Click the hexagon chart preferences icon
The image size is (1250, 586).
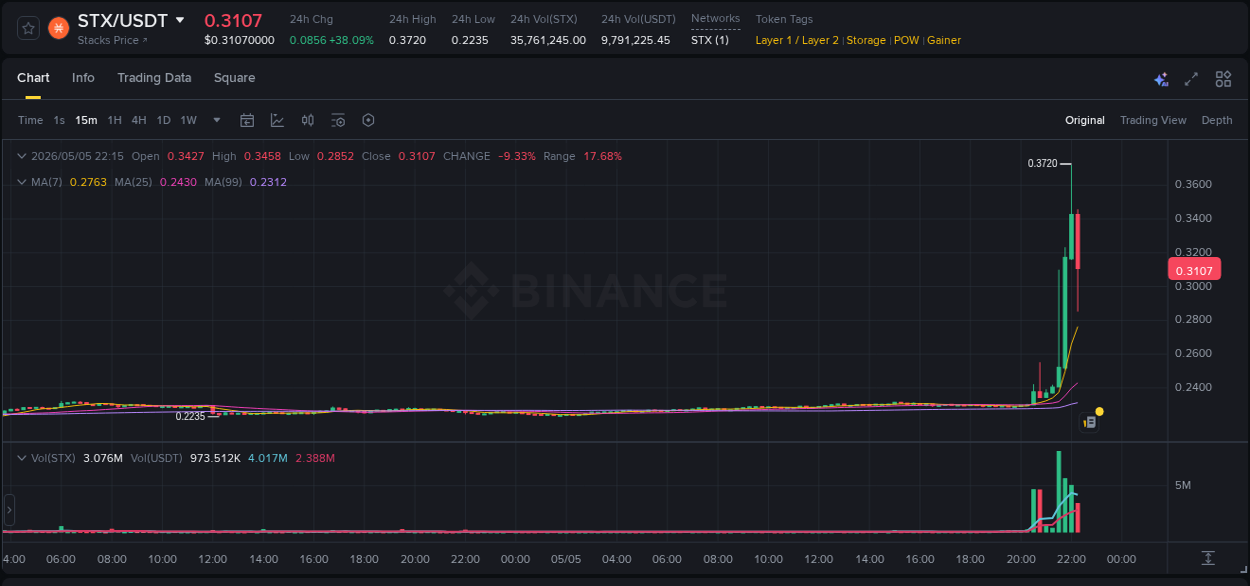click(368, 120)
